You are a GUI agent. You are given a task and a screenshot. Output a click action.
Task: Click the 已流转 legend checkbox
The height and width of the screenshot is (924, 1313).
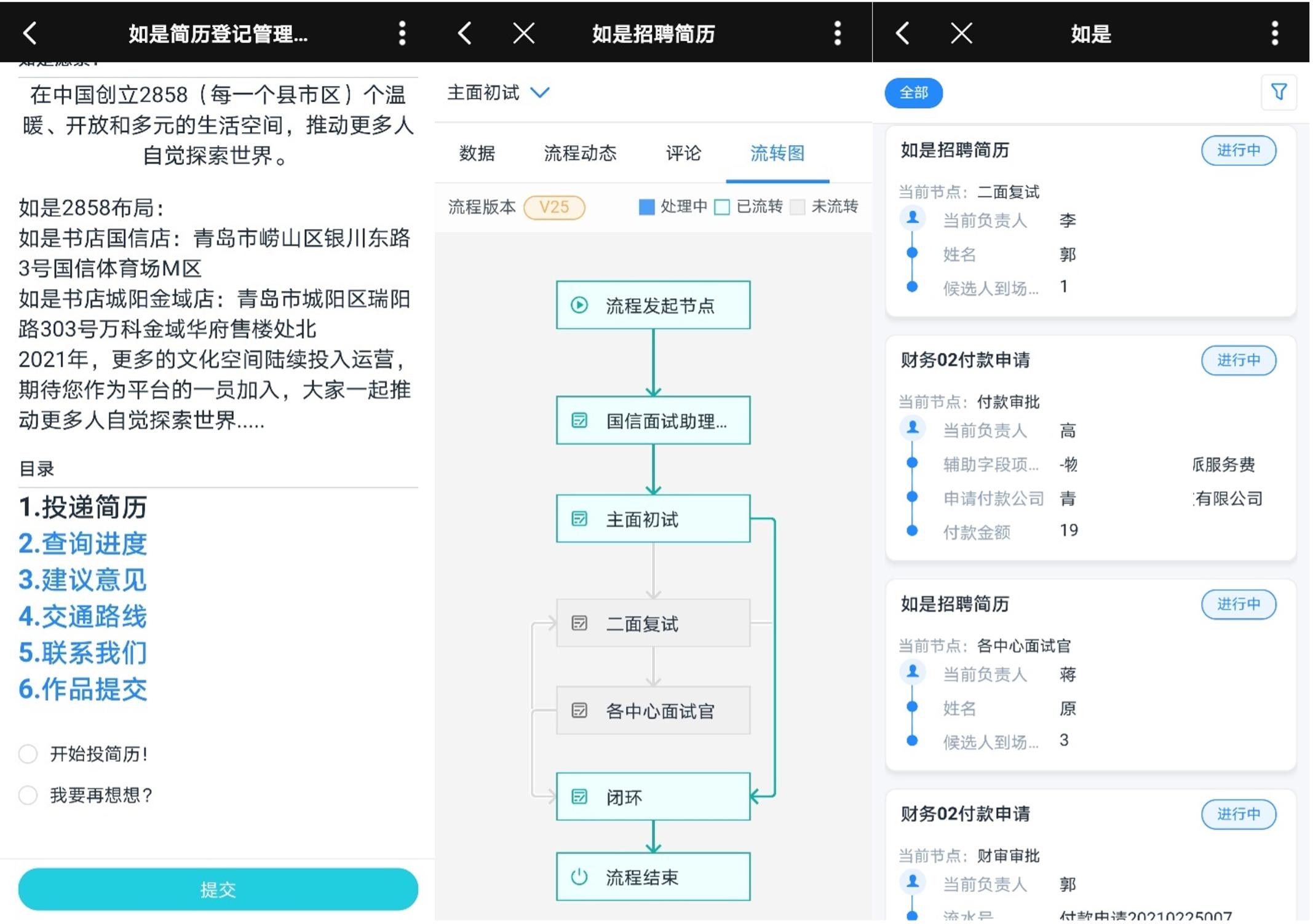723,207
